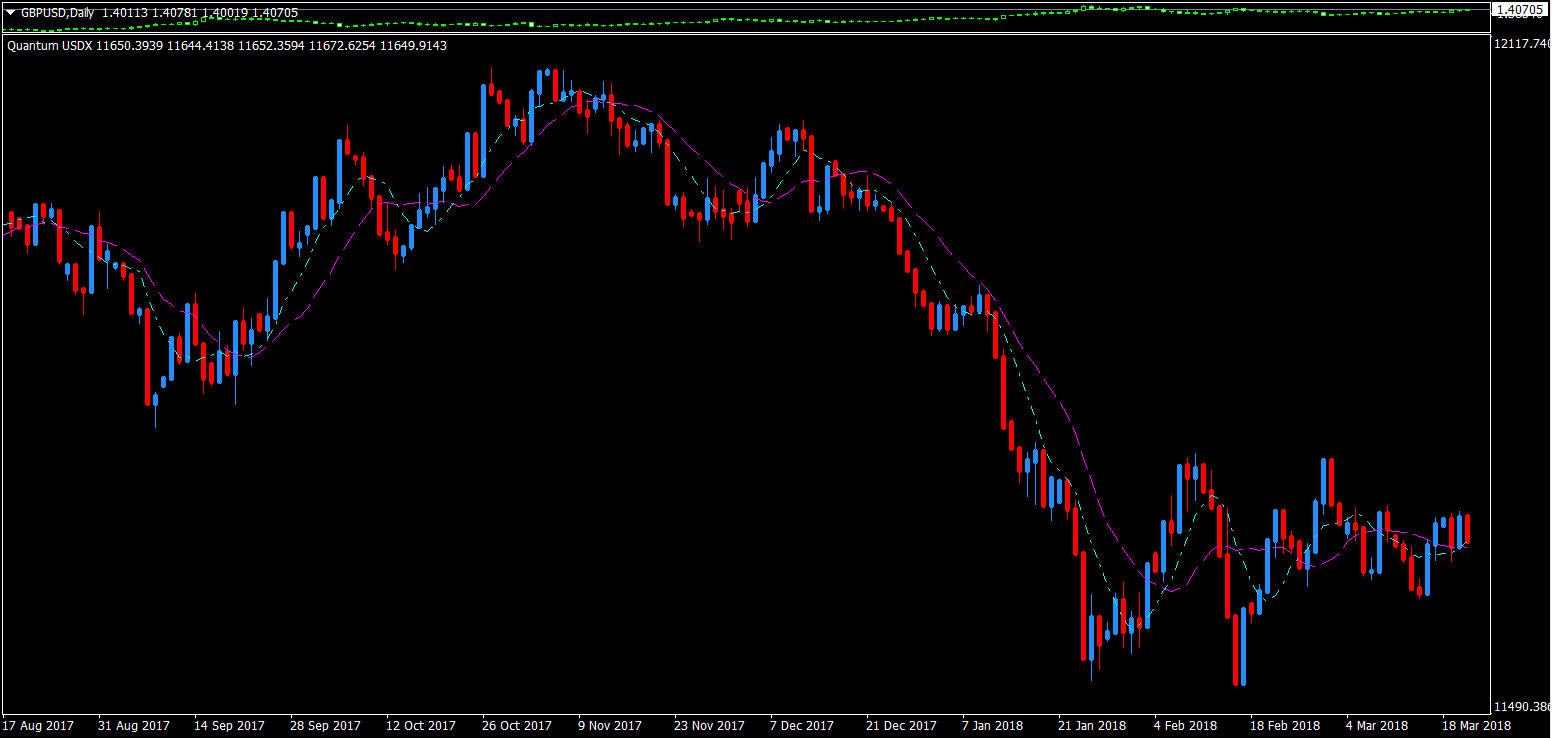Select the 21 Jan 2018 time axis label
This screenshot has height=738, width=1552.
[x=1092, y=725]
